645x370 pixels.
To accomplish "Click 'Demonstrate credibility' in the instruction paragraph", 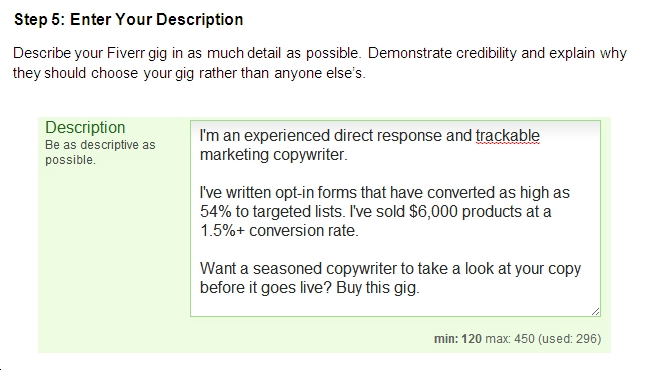I will pos(442,53).
